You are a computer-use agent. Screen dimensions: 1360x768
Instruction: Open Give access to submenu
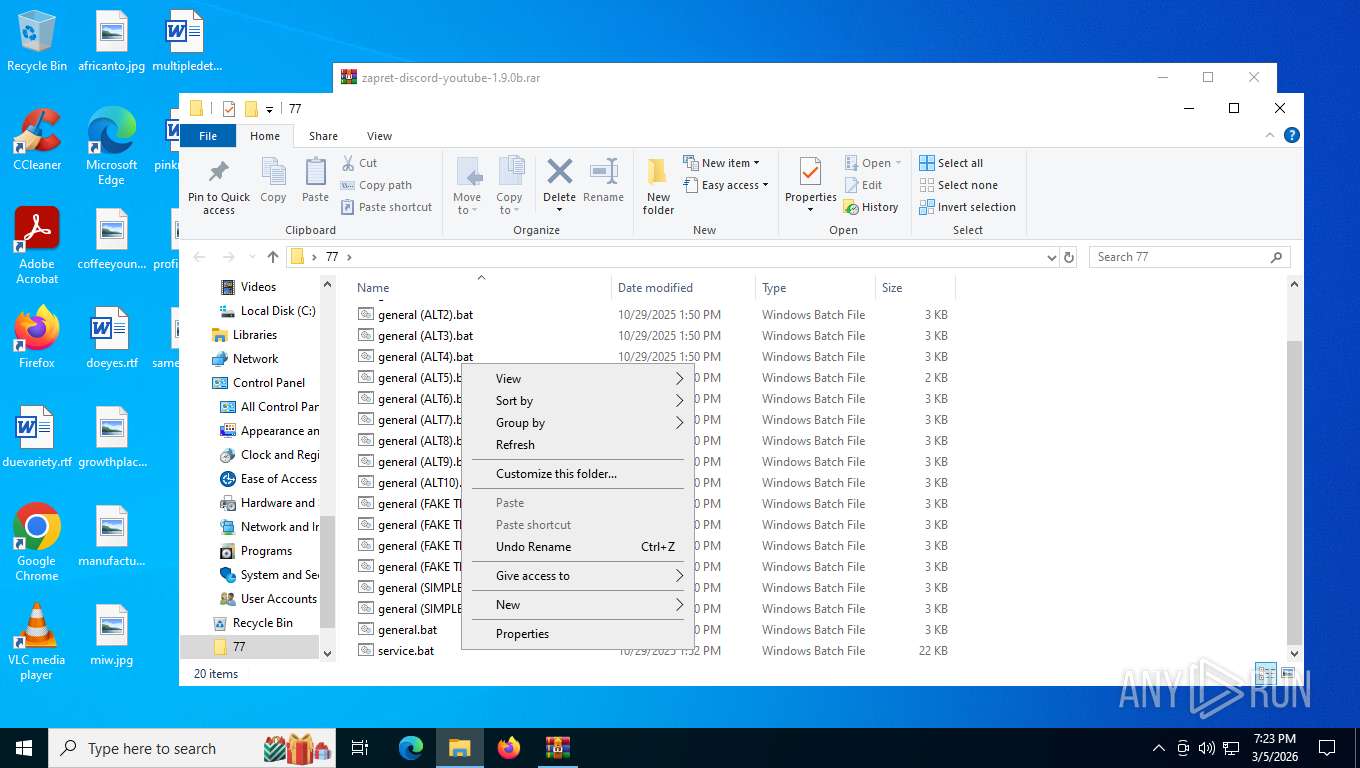point(577,576)
